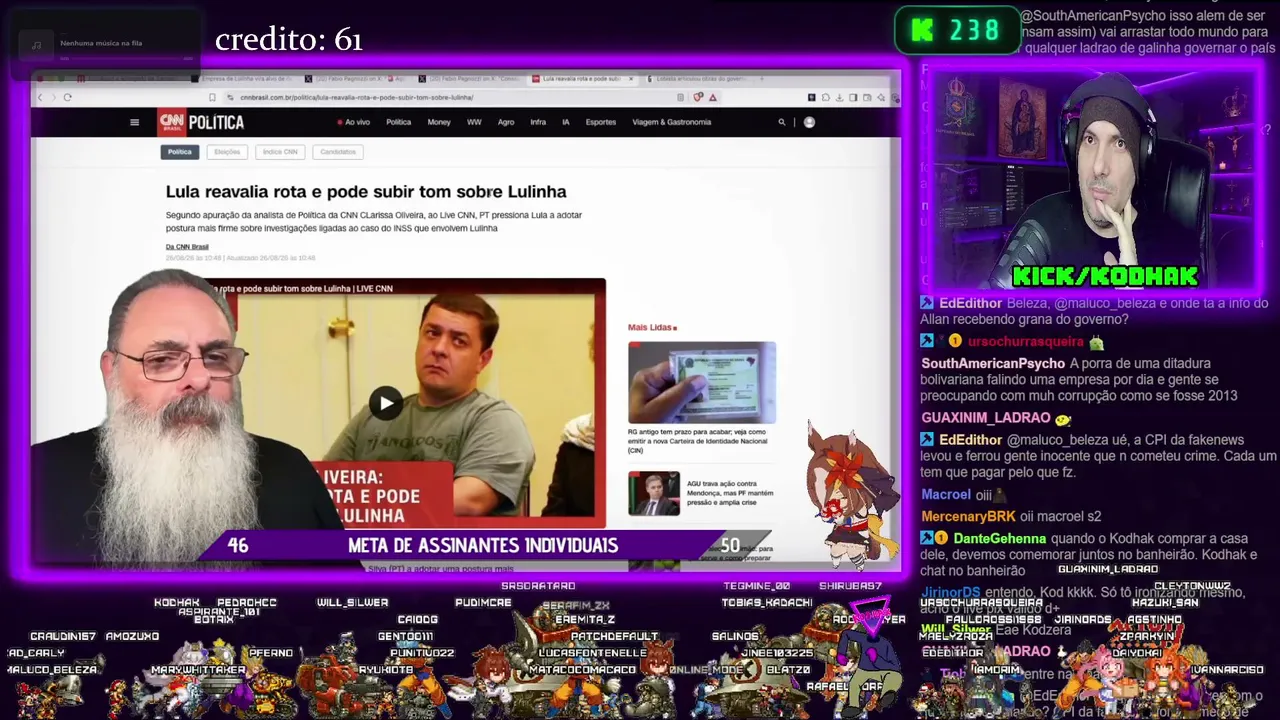
Task: Go back in the browser
Action: pyautogui.click(x=40, y=97)
